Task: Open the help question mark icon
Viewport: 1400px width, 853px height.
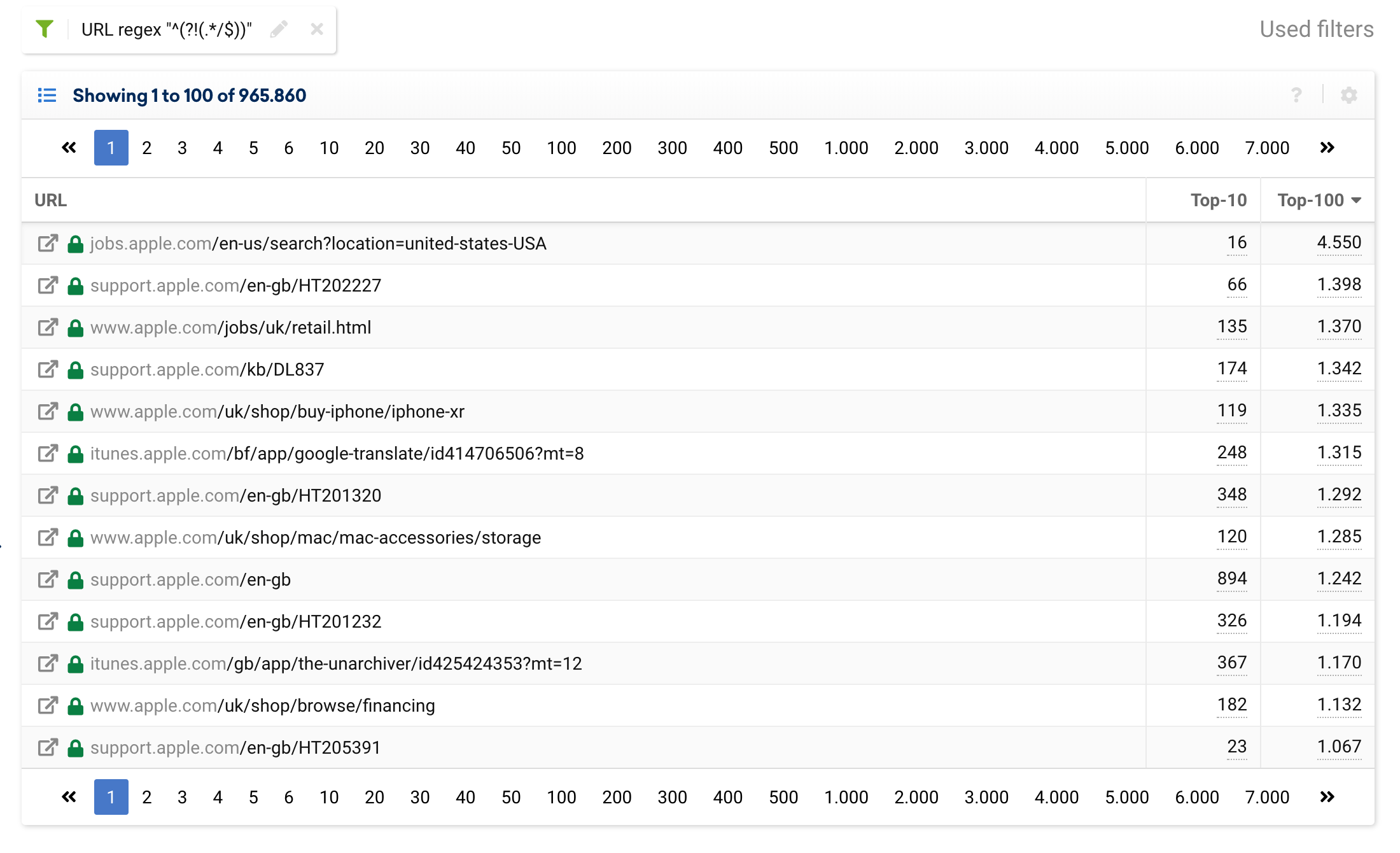Action: click(x=1296, y=95)
